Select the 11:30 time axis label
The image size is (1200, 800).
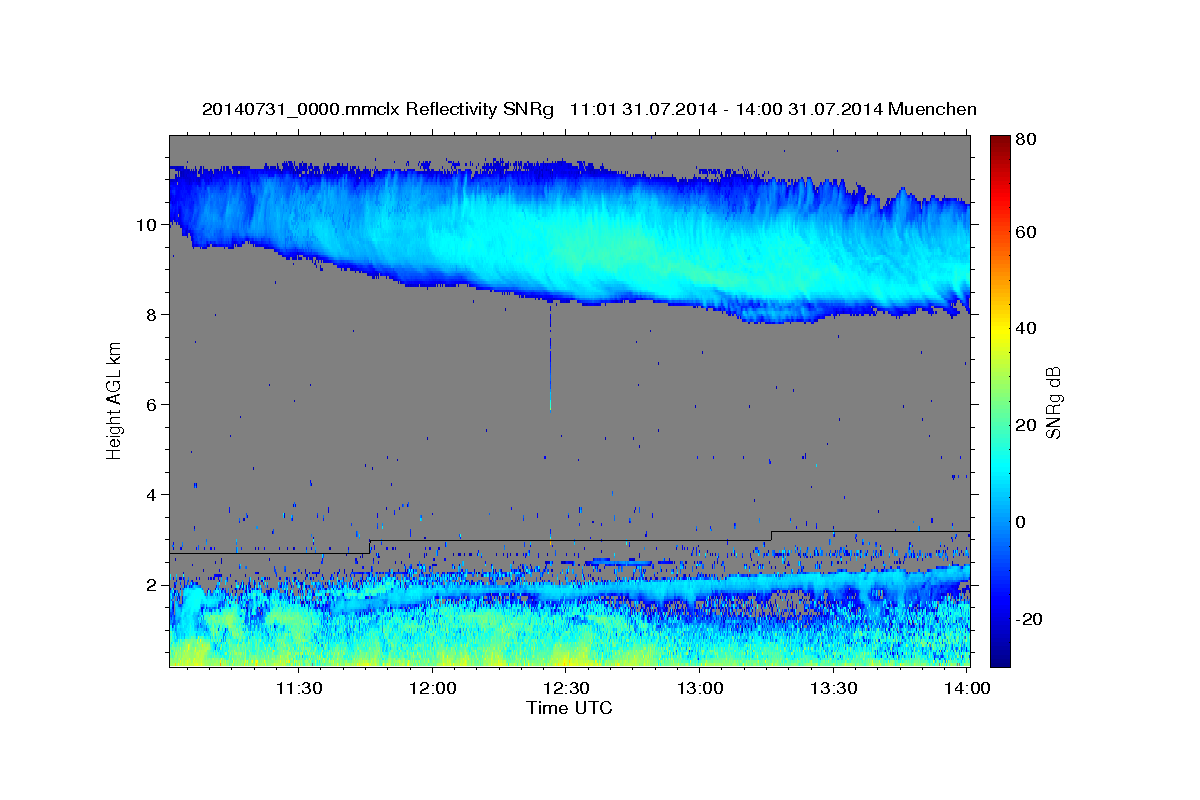click(298, 689)
